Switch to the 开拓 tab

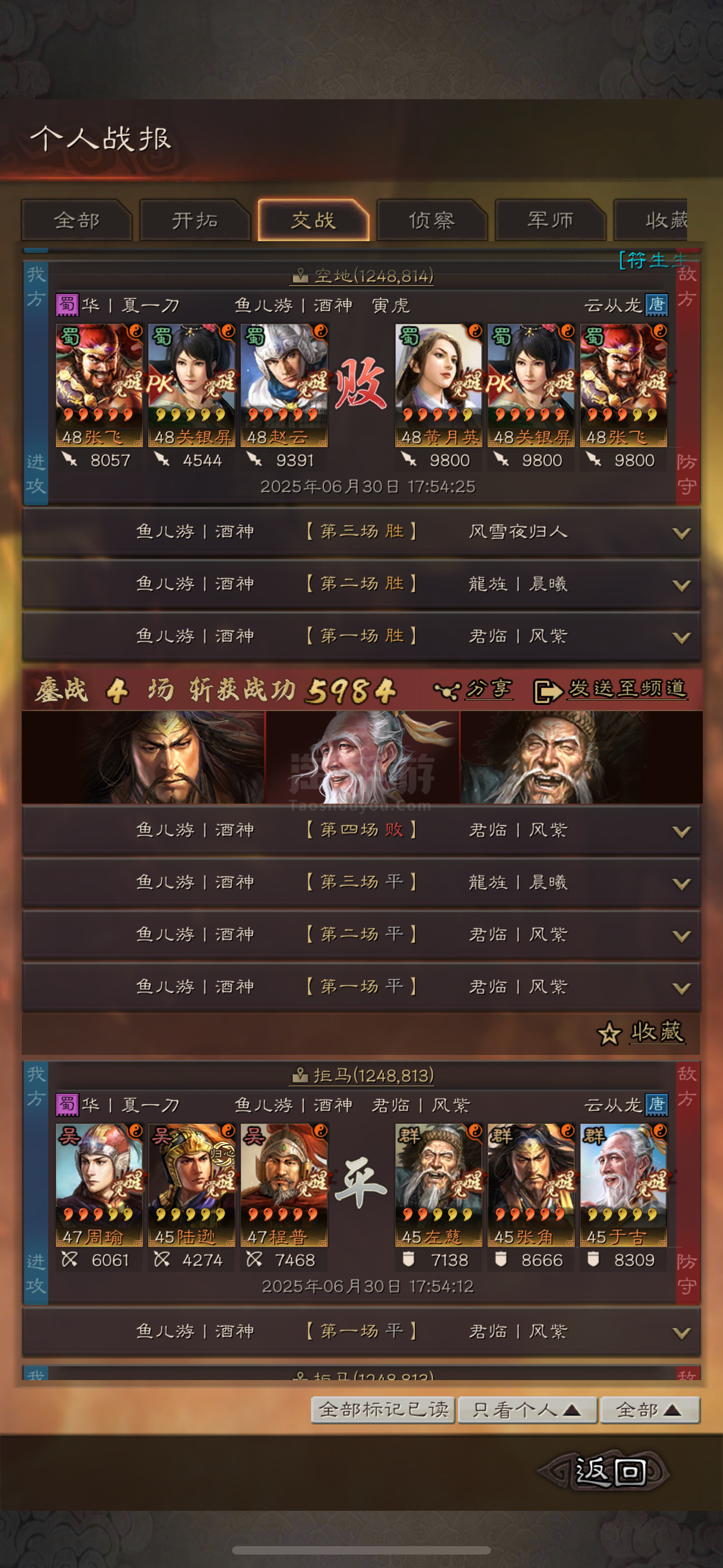point(194,220)
